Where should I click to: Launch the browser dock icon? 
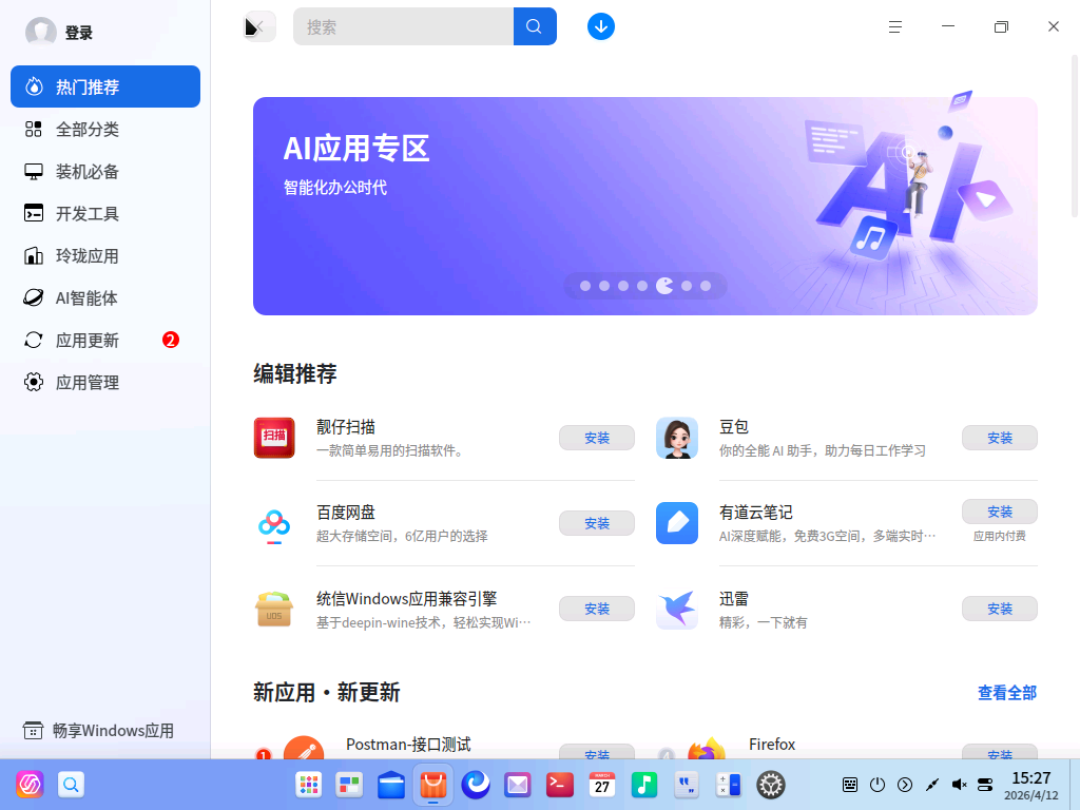(475, 785)
